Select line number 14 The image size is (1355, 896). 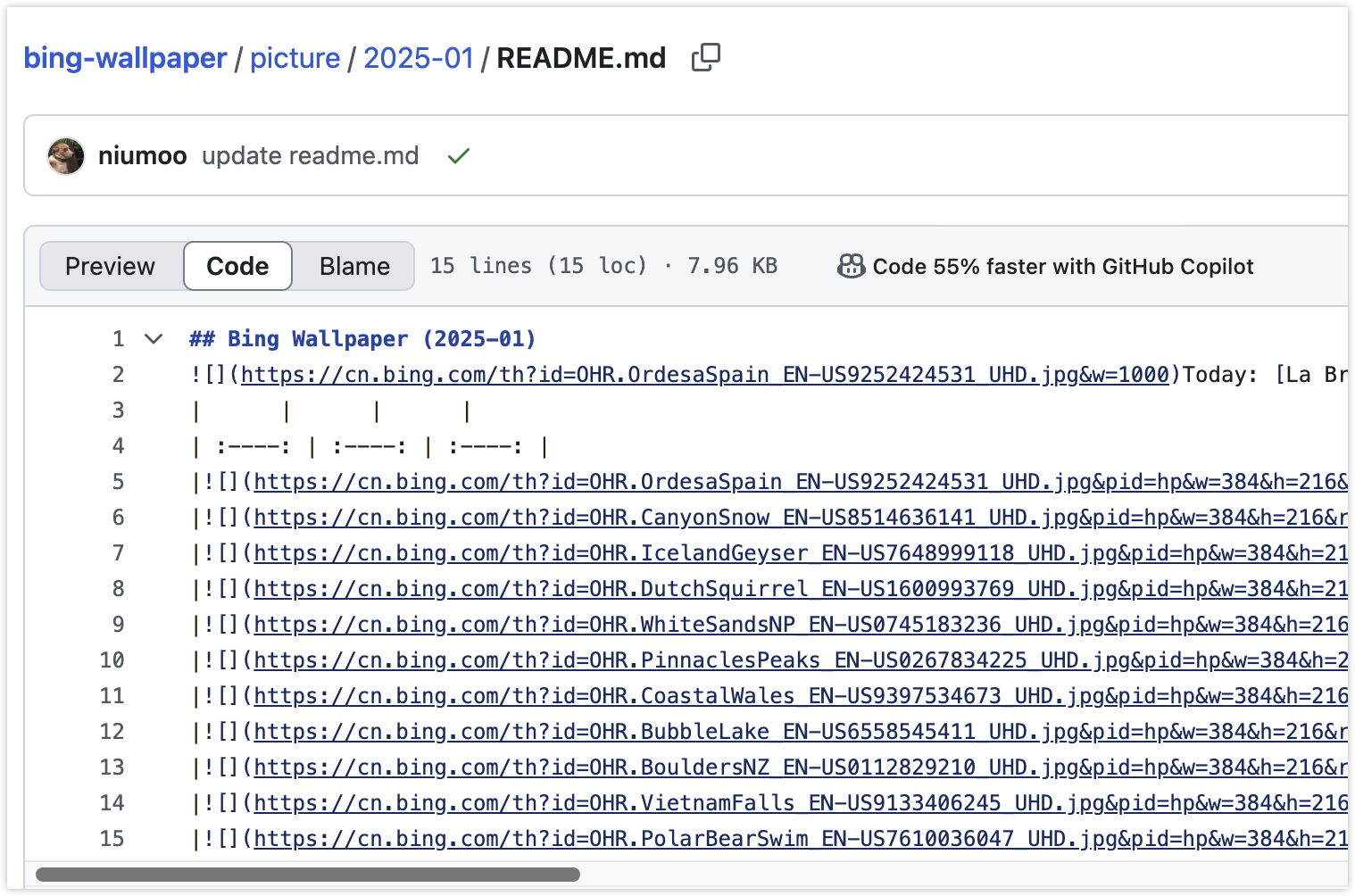(112, 803)
